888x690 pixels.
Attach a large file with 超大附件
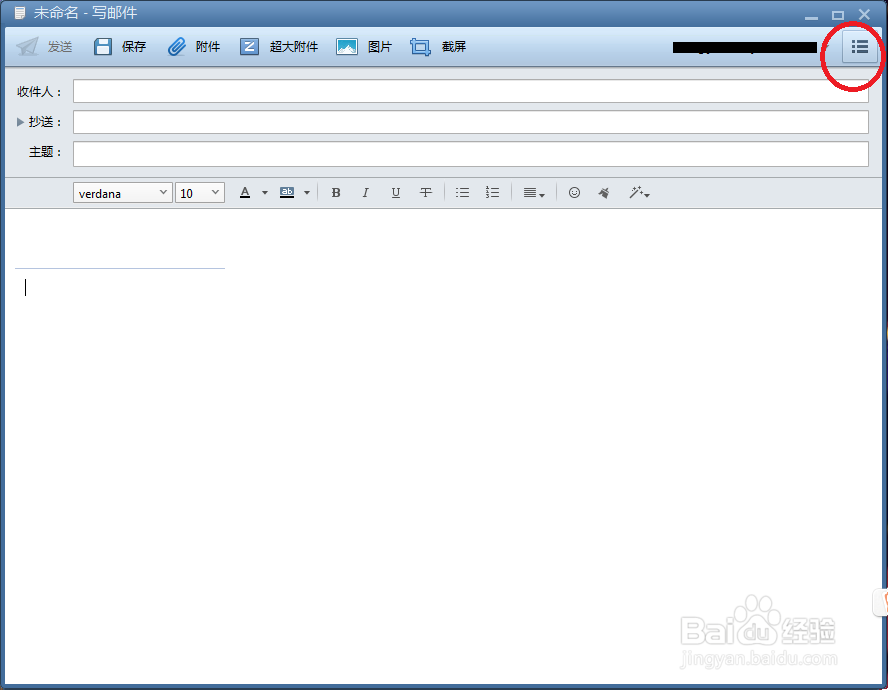279,46
